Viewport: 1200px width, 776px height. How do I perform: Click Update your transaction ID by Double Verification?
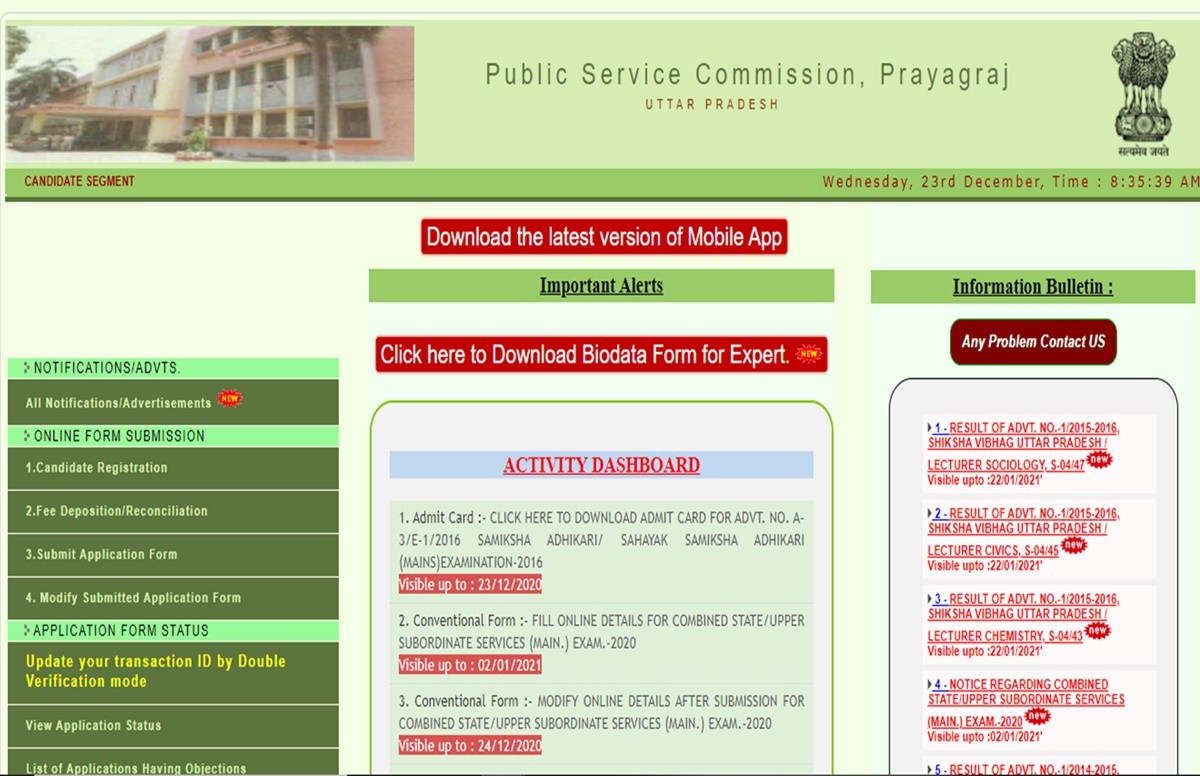pos(156,671)
